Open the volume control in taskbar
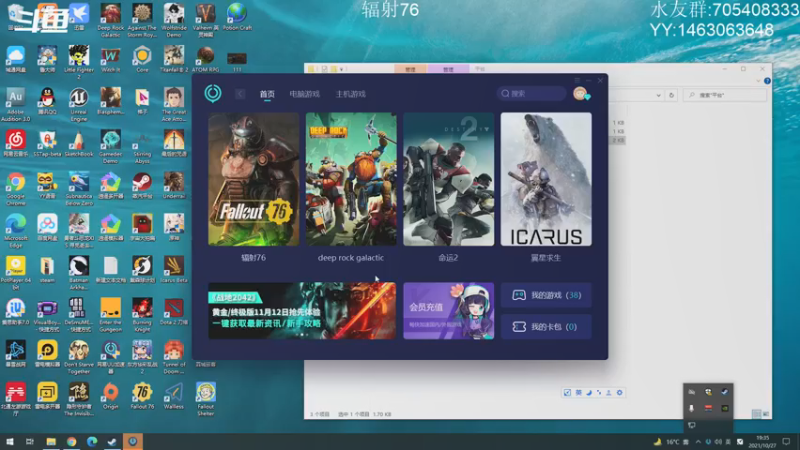The width and height of the screenshot is (800, 450). tap(718, 442)
